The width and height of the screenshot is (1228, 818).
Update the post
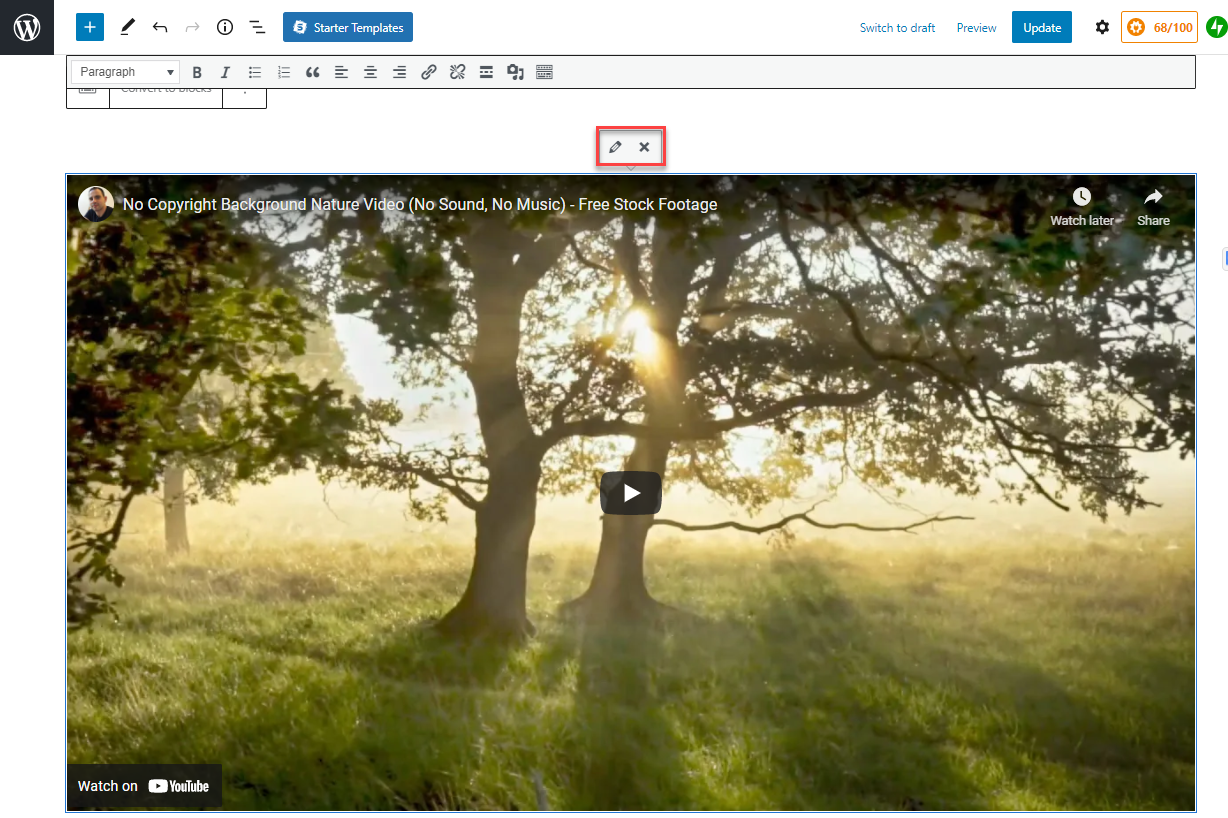1041,27
